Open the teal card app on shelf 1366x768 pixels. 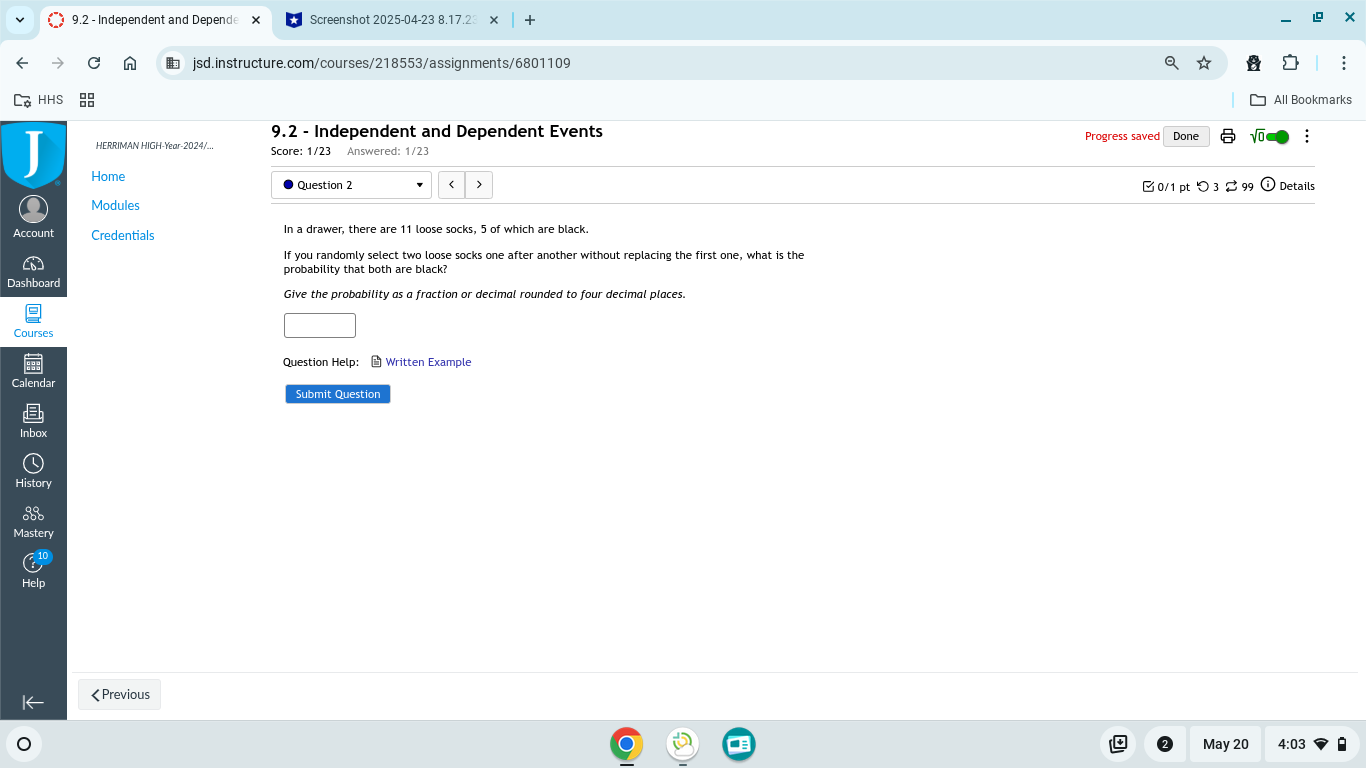pos(739,744)
